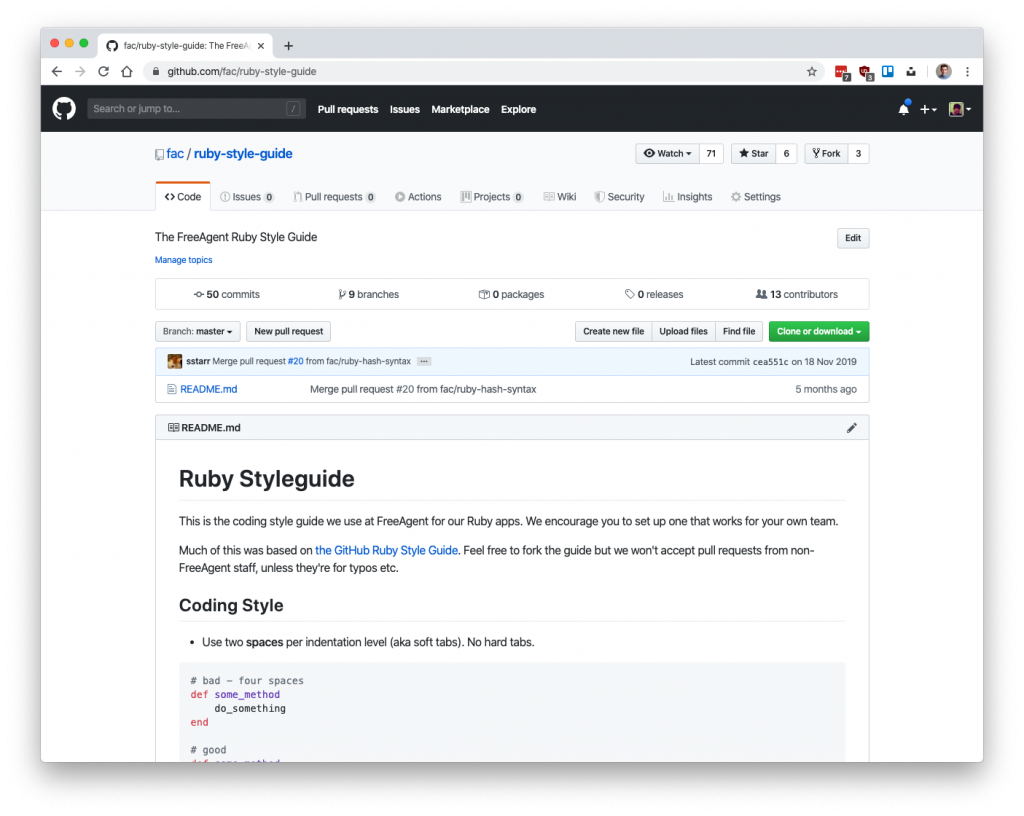Fork the repository
The image size is (1024, 816).
pos(826,153)
